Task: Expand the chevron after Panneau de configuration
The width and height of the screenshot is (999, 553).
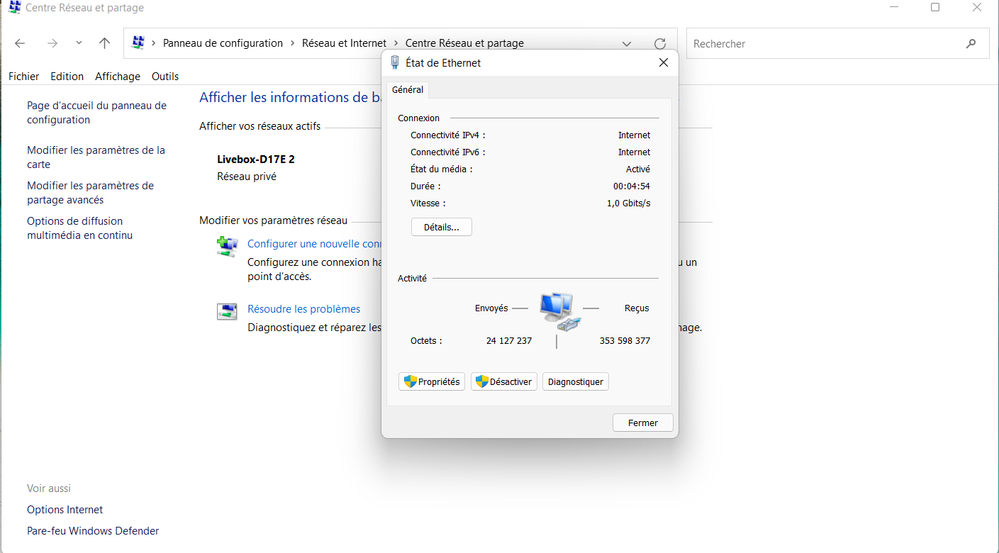Action: [x=292, y=44]
